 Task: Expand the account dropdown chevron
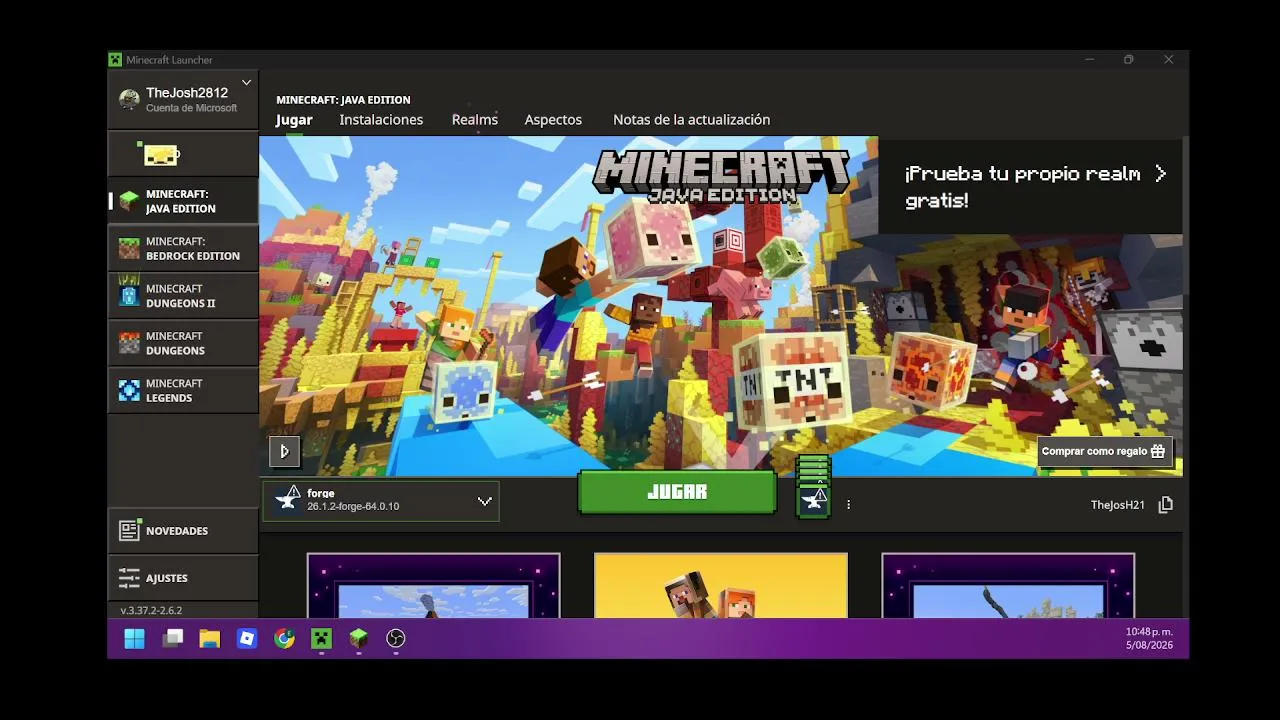tap(246, 83)
